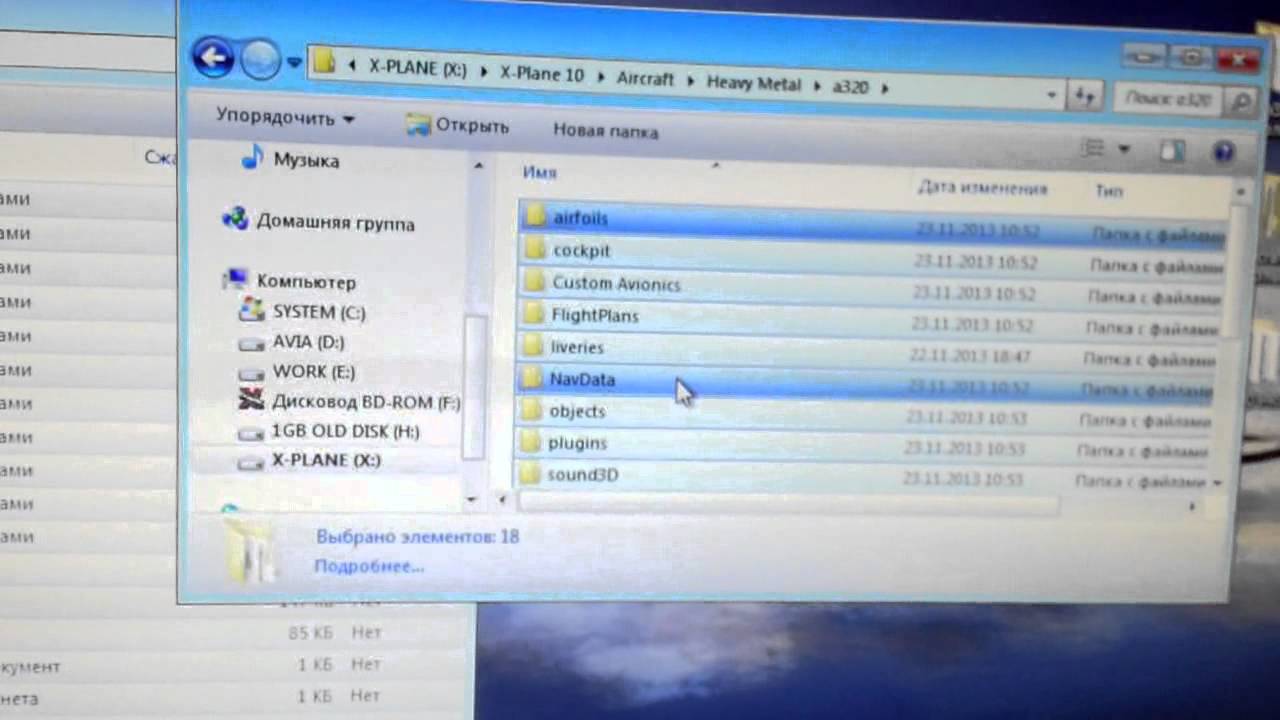Select the liveries folder icon
Image resolution: width=1280 pixels, height=720 pixels.
click(x=533, y=346)
